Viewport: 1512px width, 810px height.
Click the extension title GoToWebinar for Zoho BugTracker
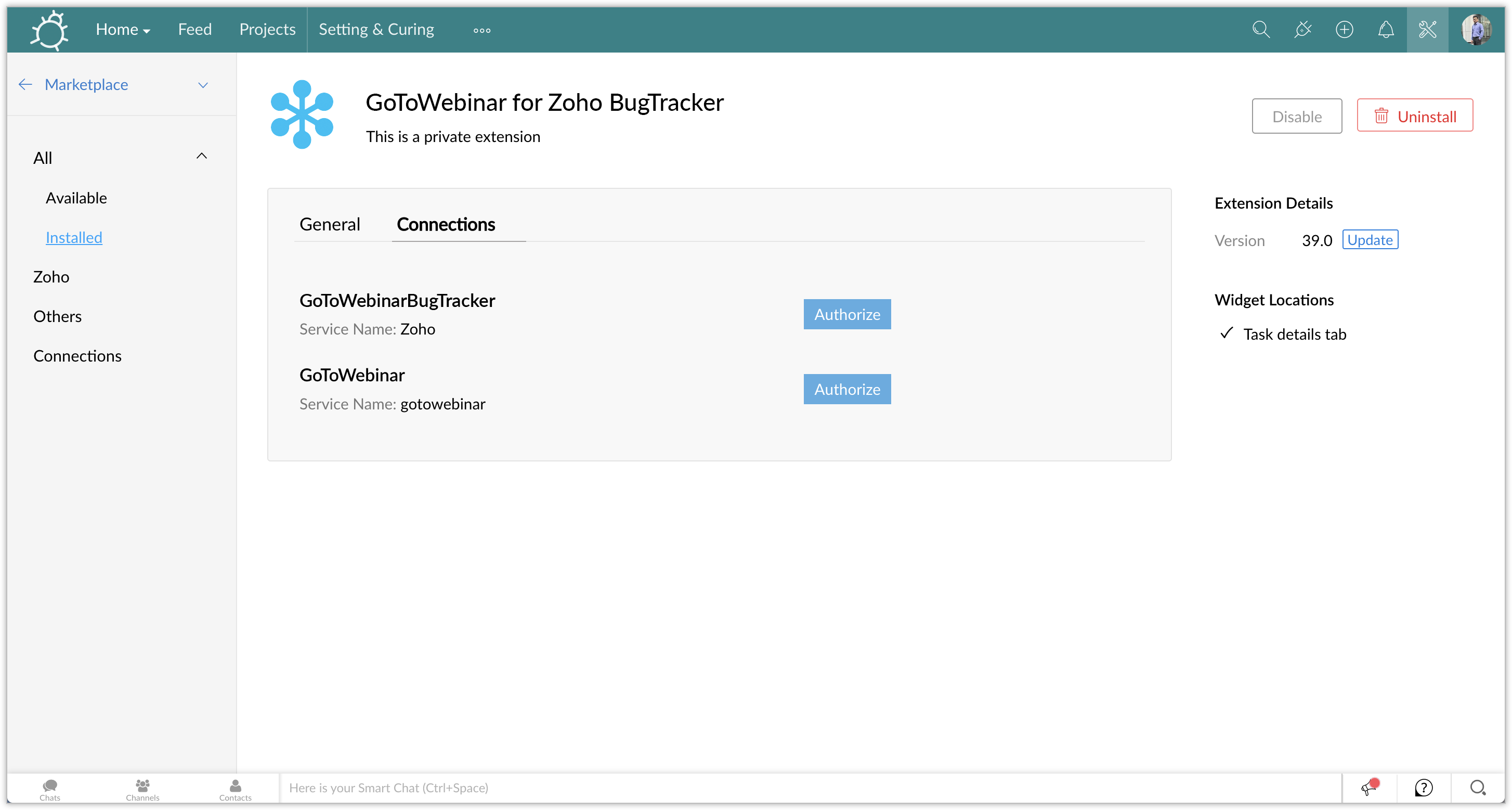[x=544, y=103]
